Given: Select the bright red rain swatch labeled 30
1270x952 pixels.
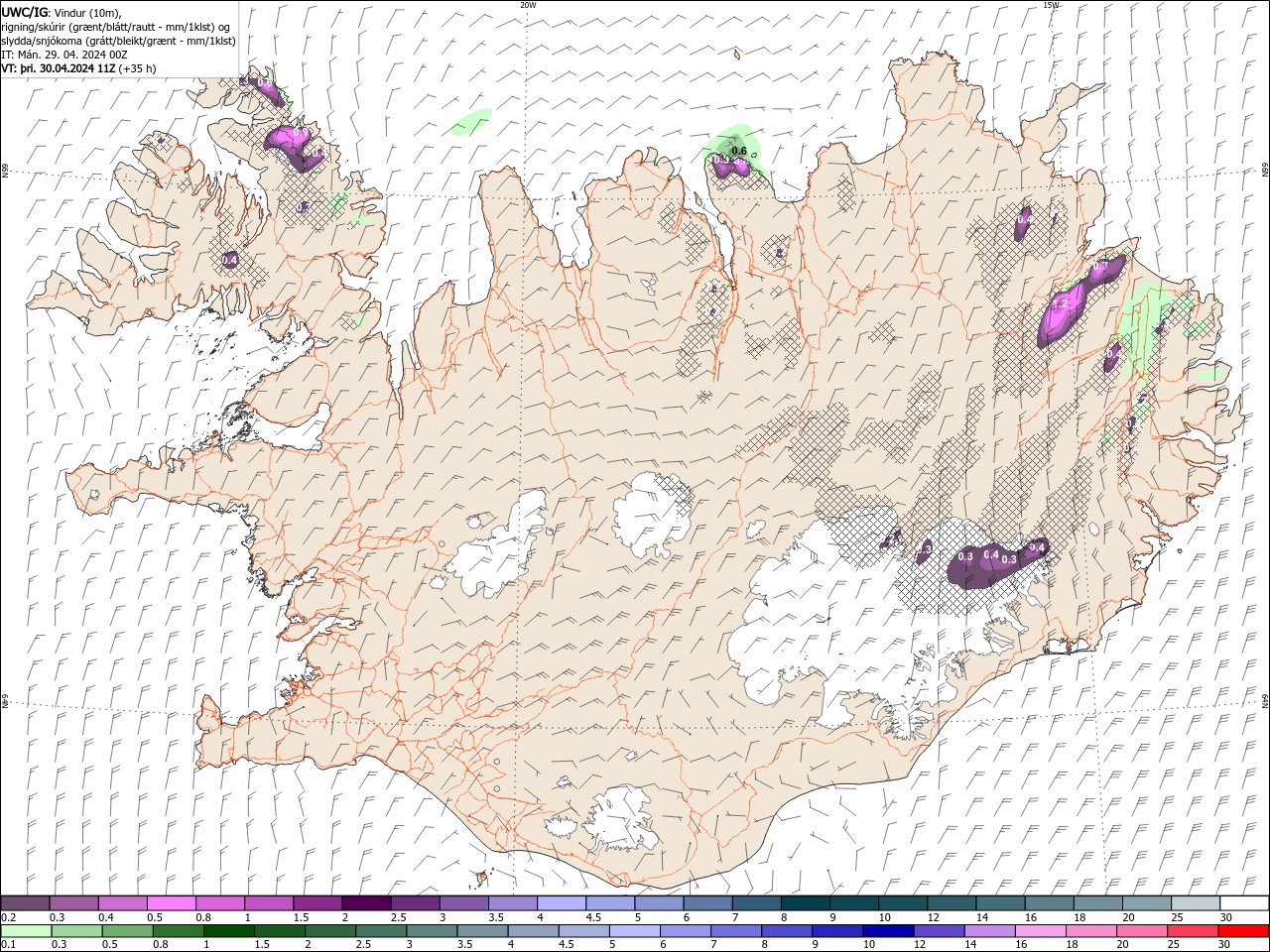Looking at the screenshot, I should pos(1243,931).
